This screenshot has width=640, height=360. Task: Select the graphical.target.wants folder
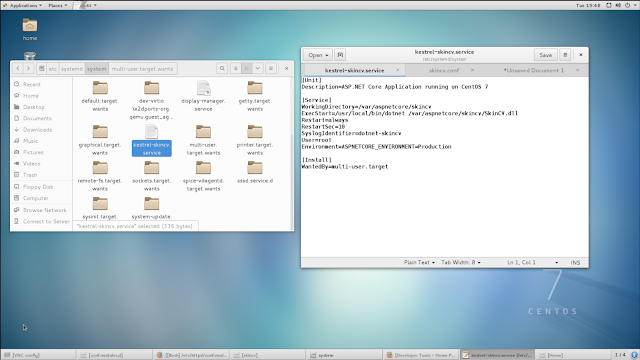(100, 140)
